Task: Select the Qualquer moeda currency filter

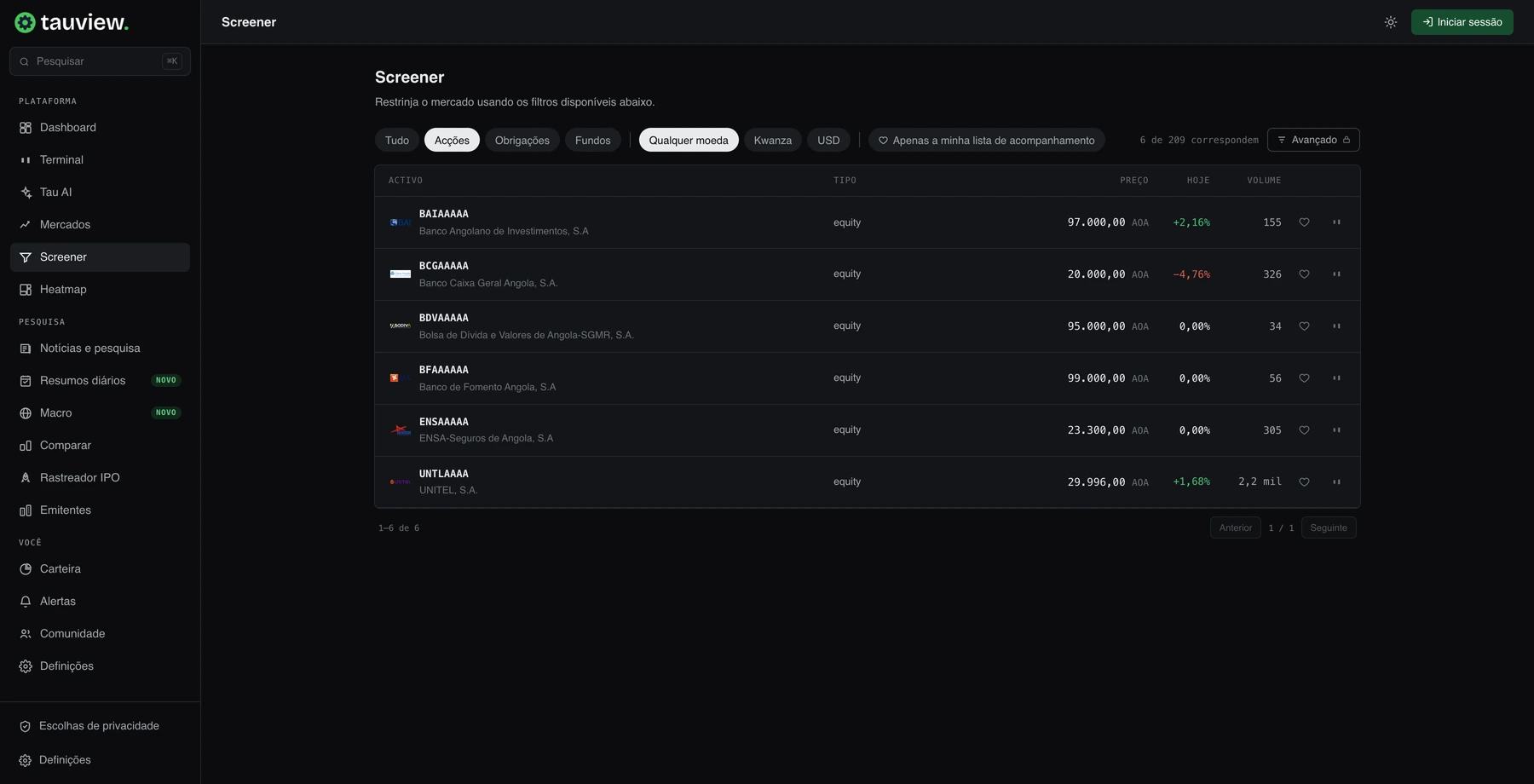Action: click(x=689, y=141)
